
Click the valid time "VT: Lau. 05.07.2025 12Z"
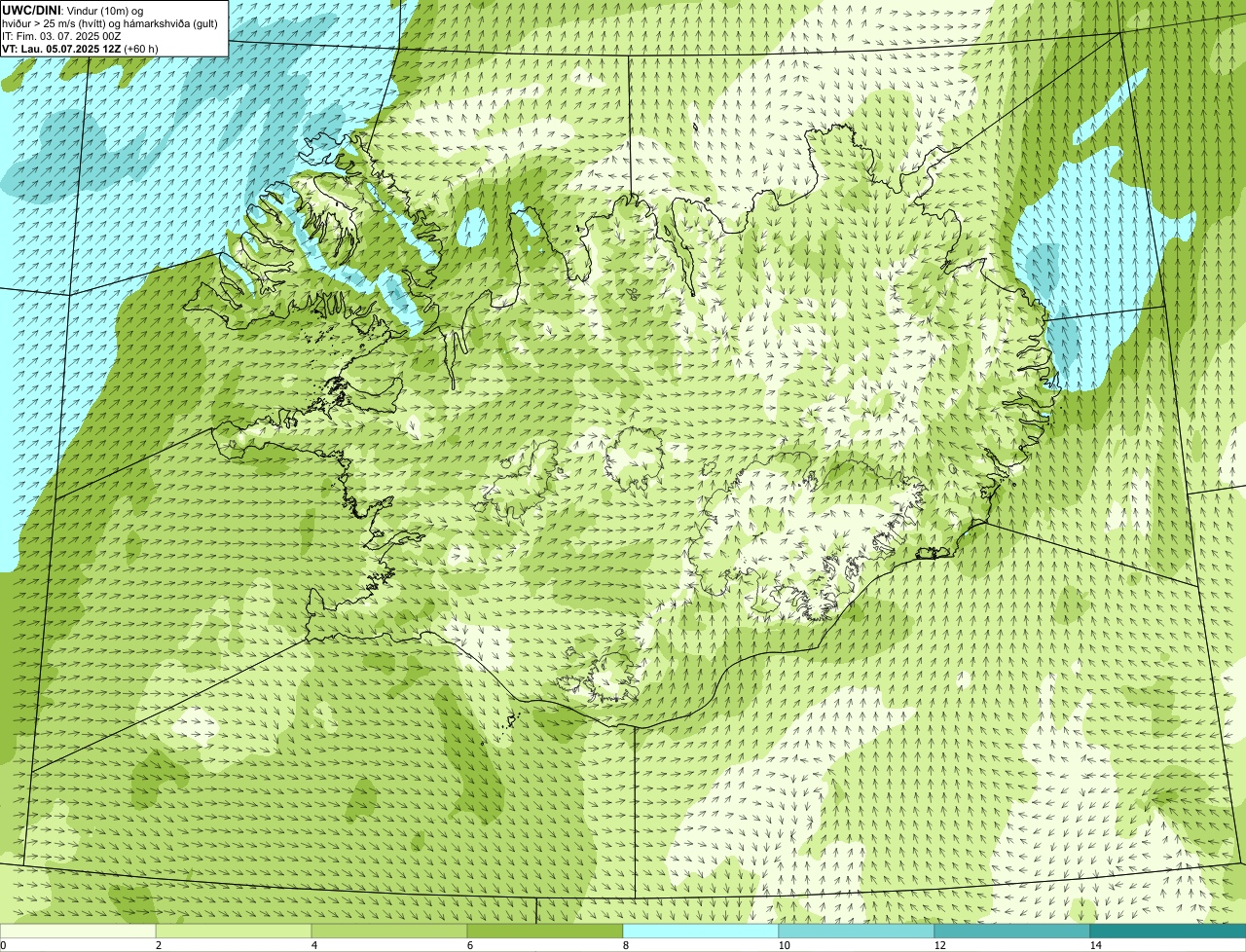tap(61, 49)
